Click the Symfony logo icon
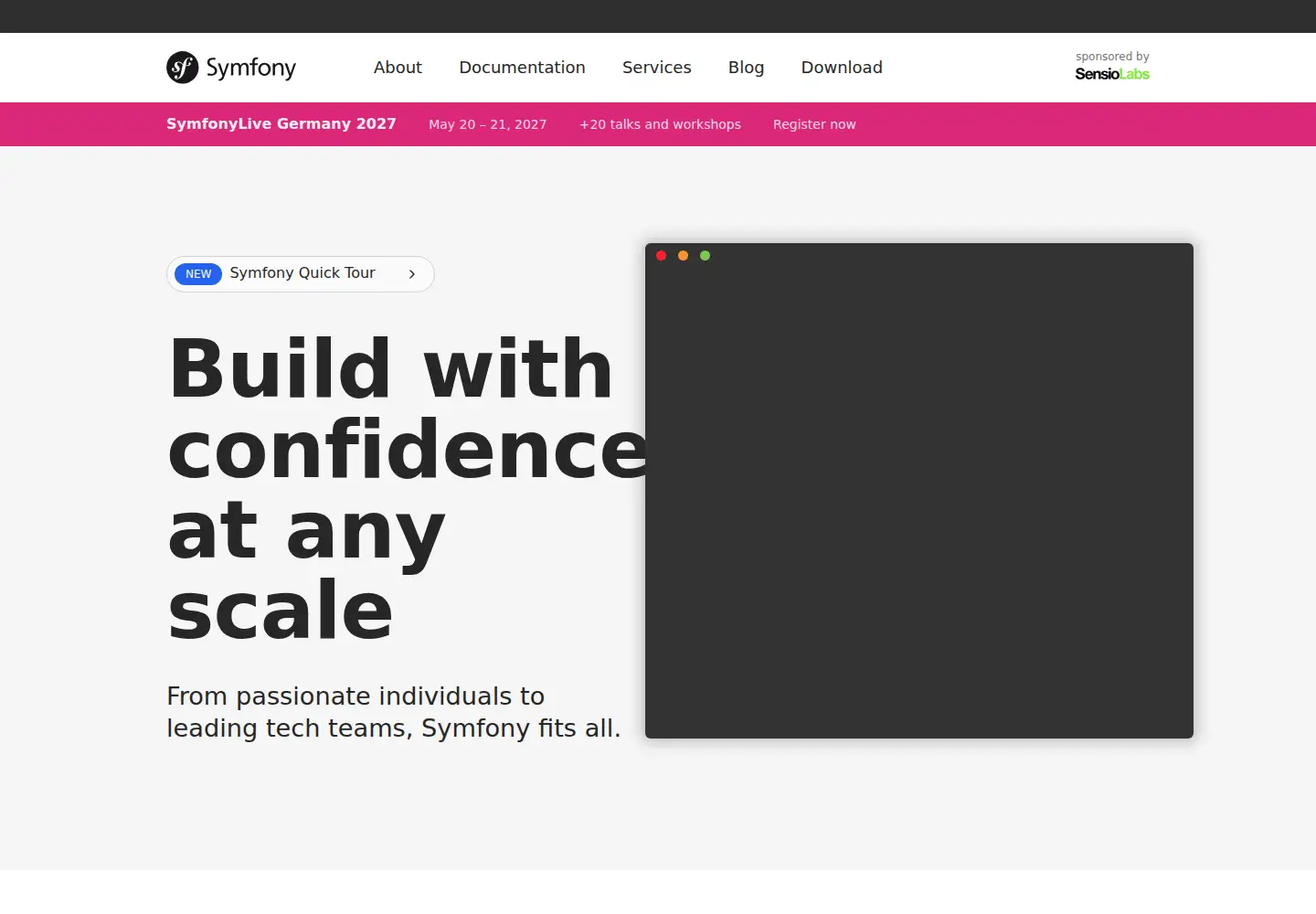 click(183, 68)
